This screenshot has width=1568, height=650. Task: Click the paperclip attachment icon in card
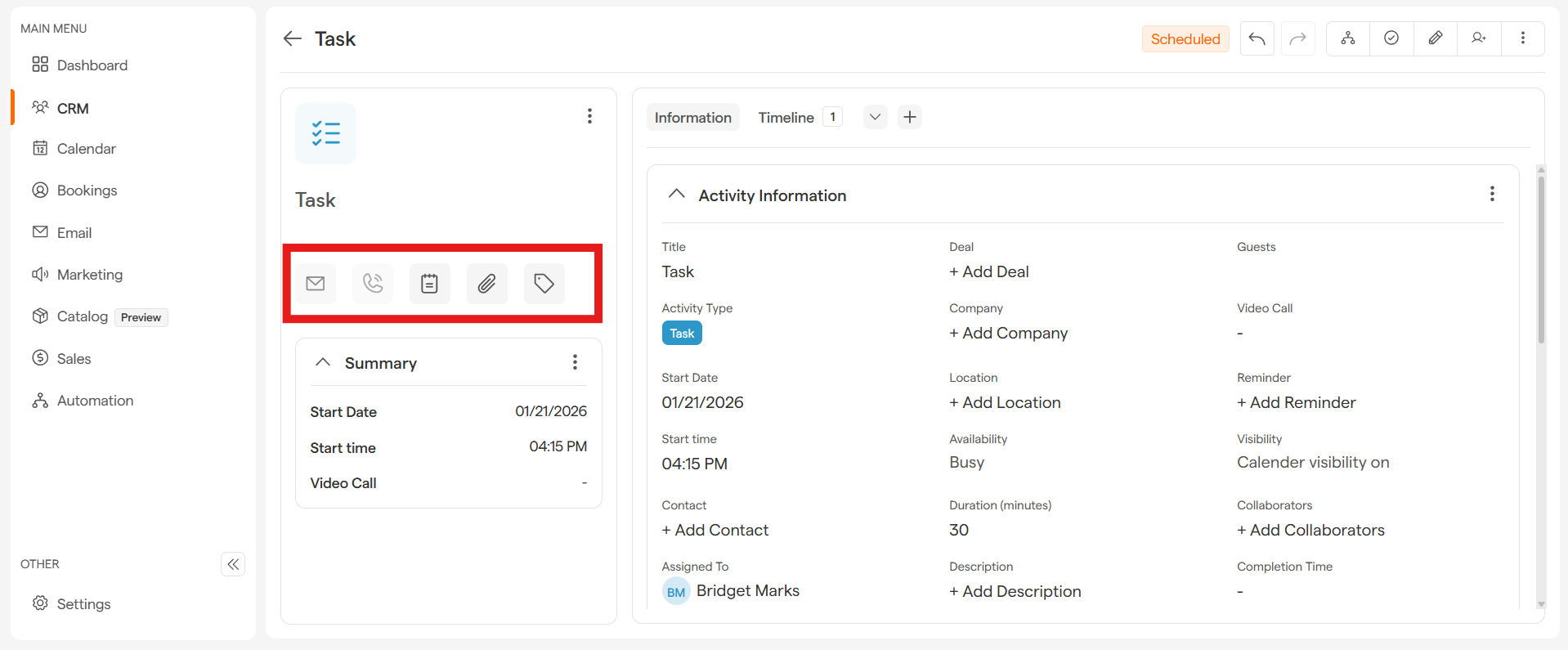click(487, 284)
